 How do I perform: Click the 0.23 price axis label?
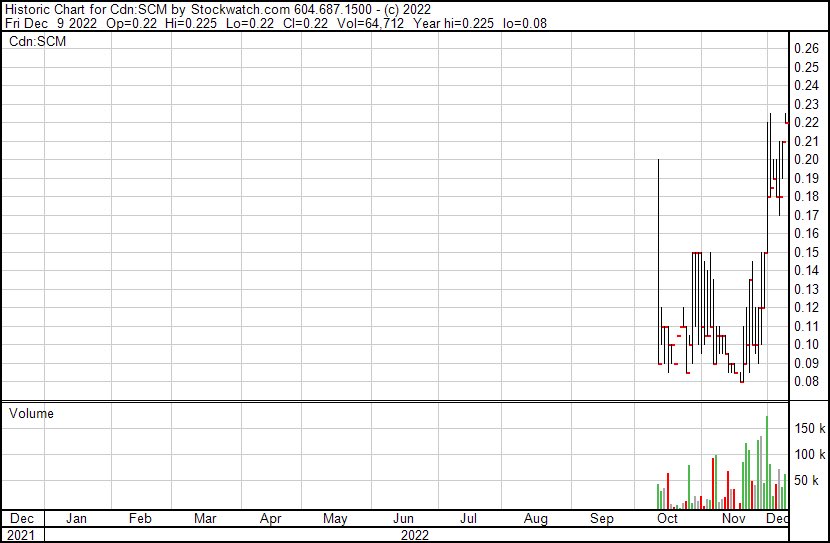pyautogui.click(x=806, y=104)
